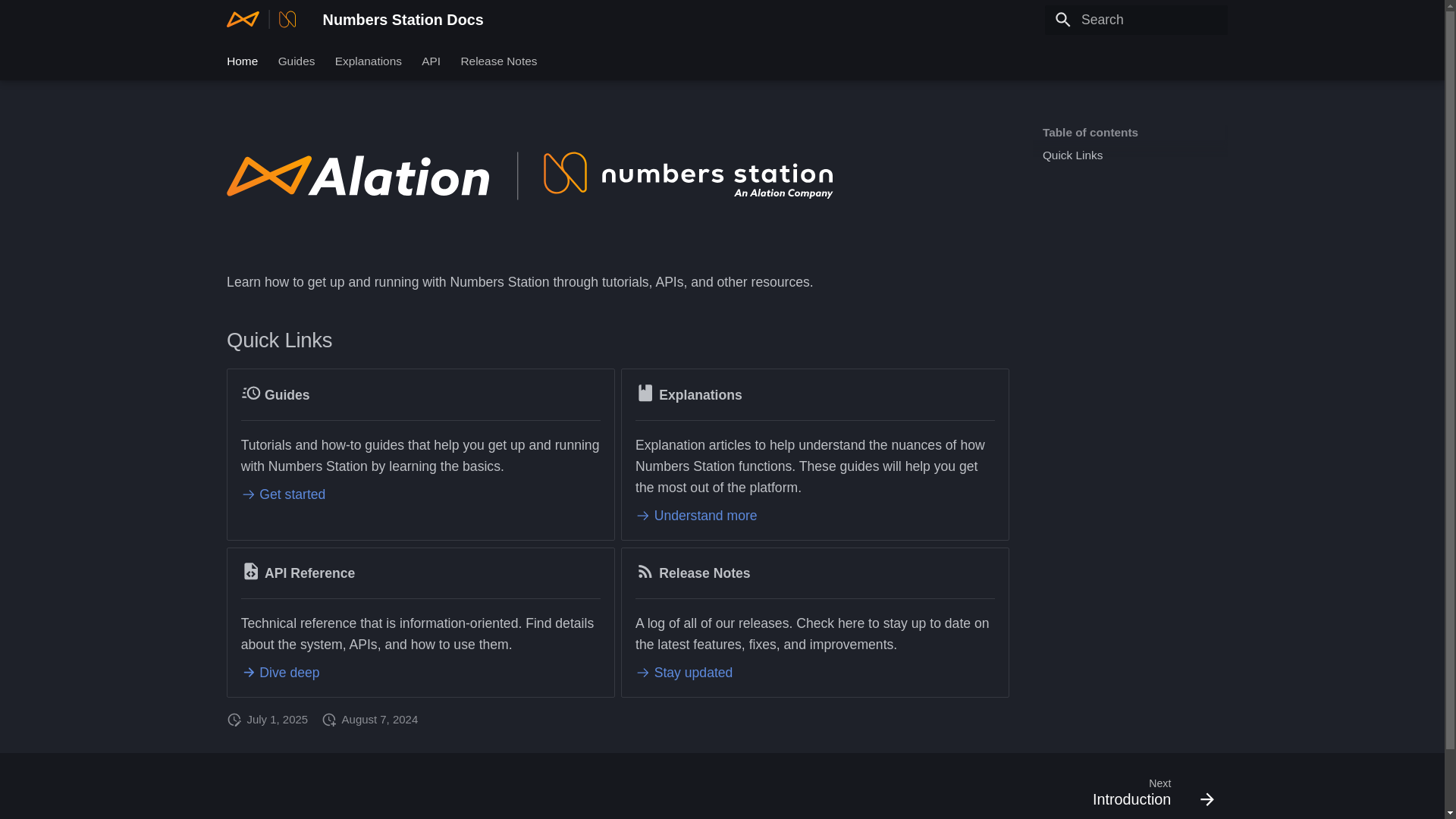
Task: Click the Alation logo in the header
Action: pos(262,19)
